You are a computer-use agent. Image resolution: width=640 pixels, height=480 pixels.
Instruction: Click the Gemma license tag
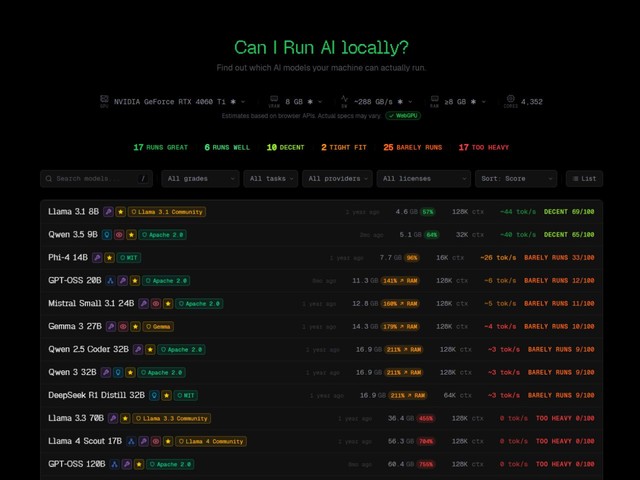point(158,327)
